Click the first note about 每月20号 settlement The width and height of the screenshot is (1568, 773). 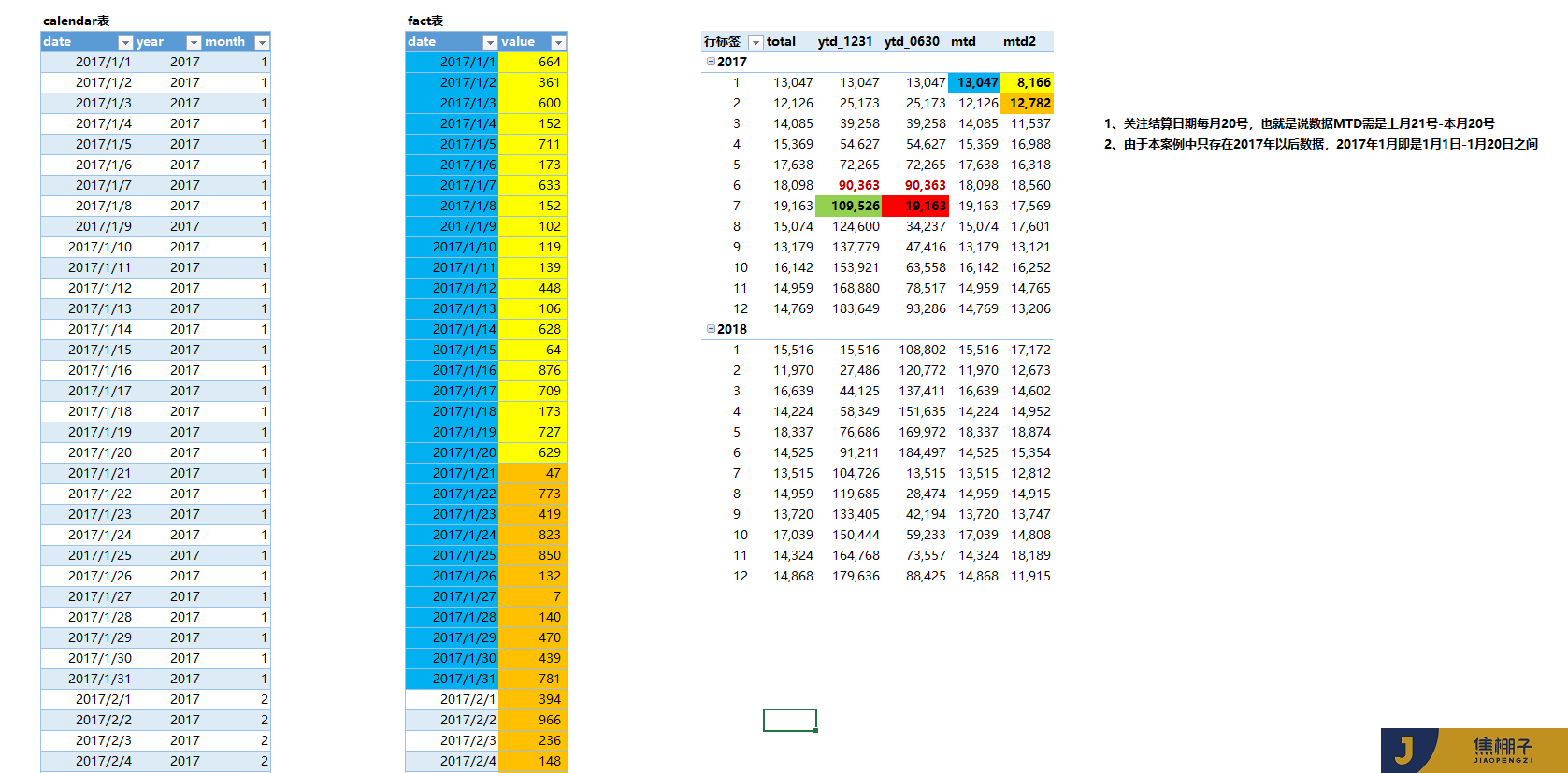(x=1299, y=123)
